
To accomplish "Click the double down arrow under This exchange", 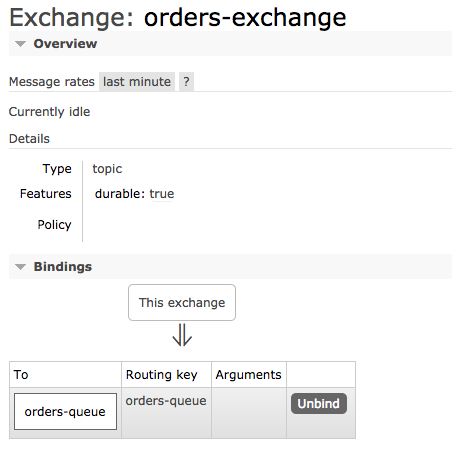I will tap(182, 335).
